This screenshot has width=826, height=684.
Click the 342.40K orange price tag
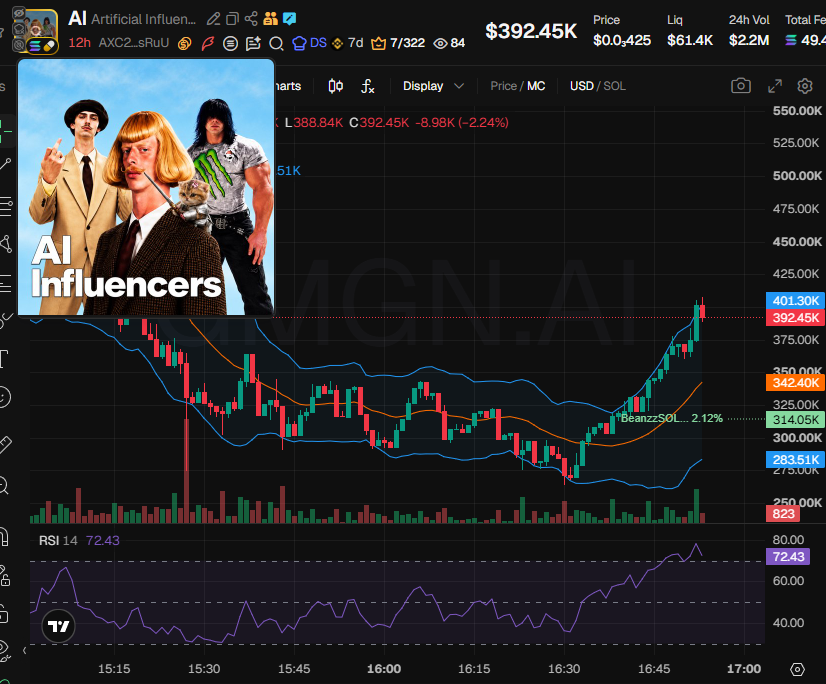point(795,383)
